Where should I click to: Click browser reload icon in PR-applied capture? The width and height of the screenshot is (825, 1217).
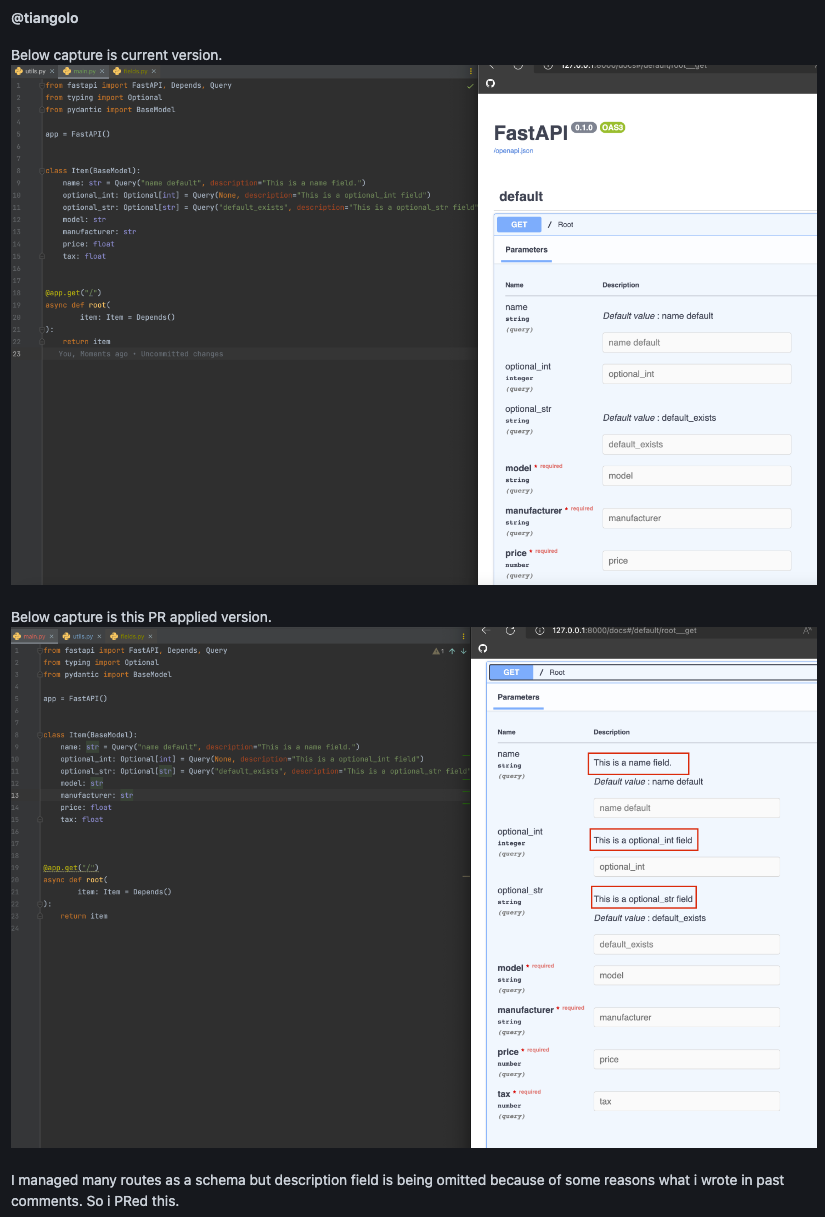tap(510, 630)
